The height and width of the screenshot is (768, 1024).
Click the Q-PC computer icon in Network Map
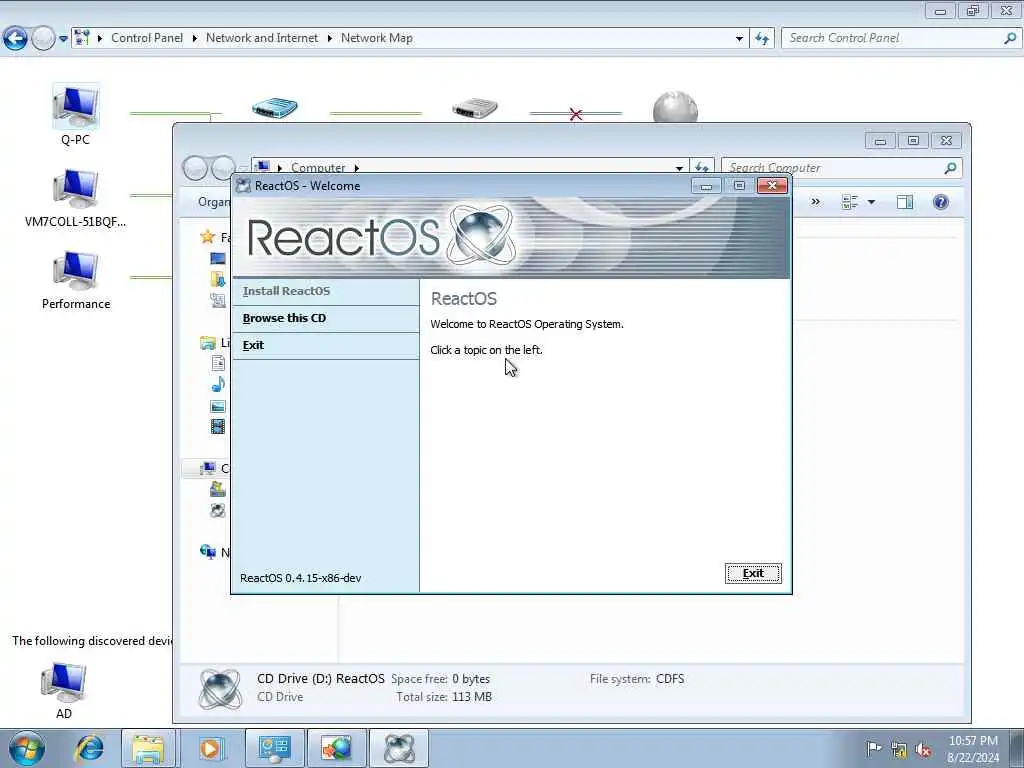[x=76, y=106]
